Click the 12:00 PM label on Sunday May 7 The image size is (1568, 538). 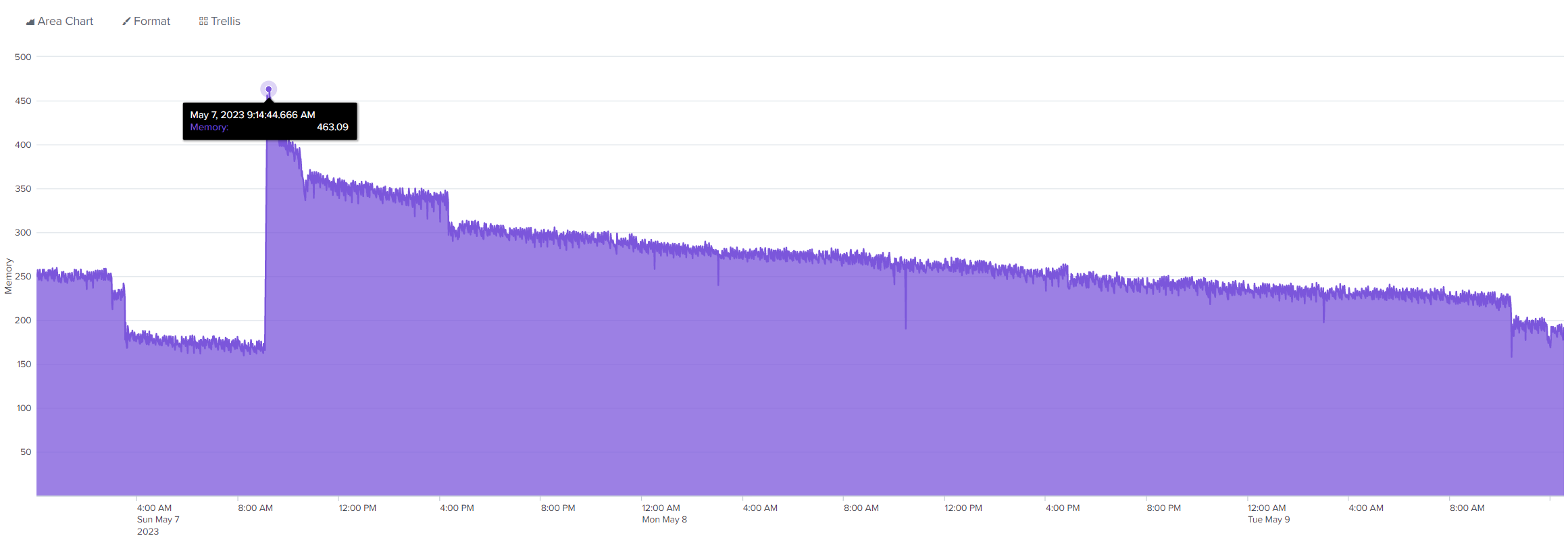(357, 508)
